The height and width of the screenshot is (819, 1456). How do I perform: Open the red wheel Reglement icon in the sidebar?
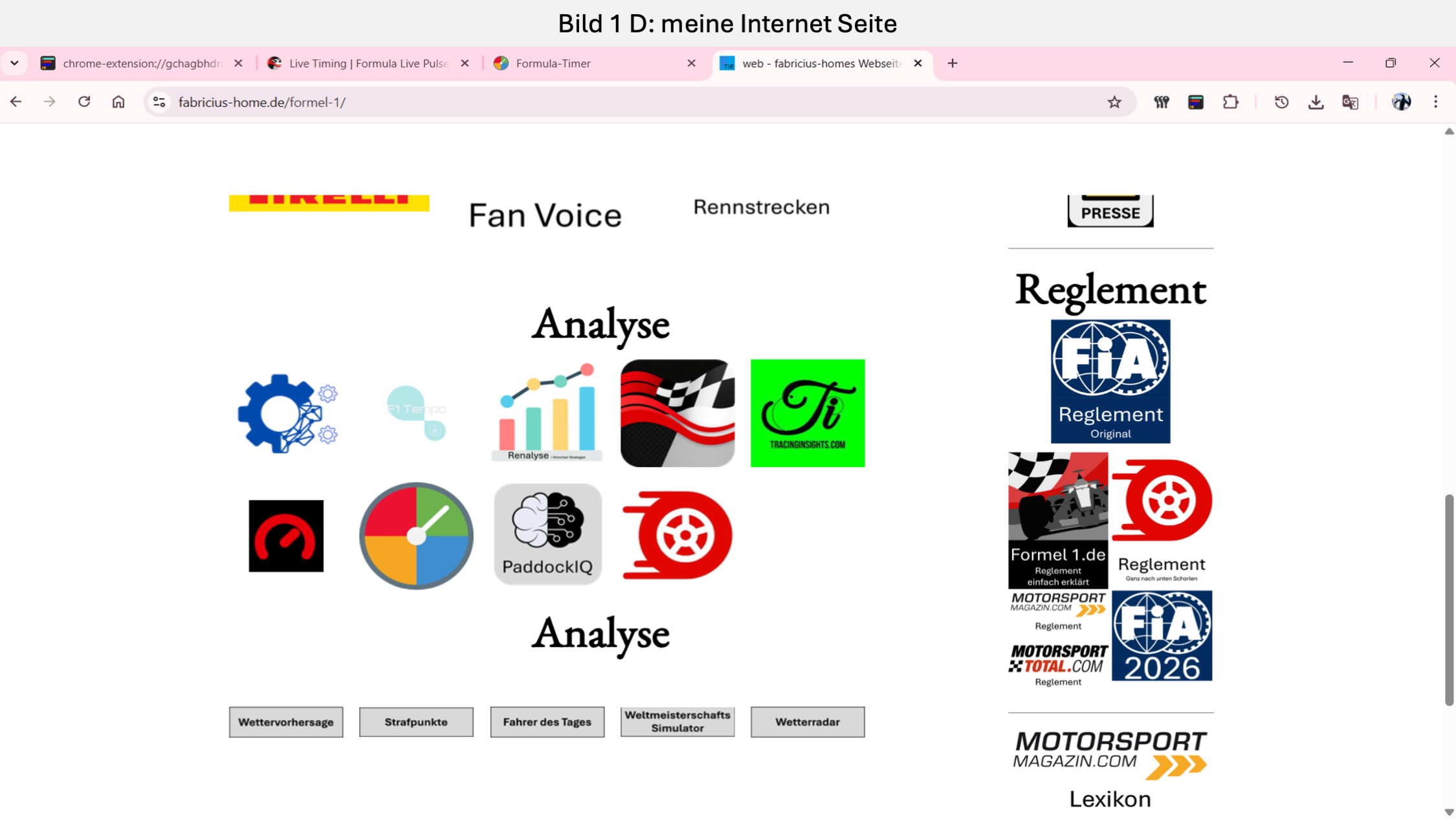click(1162, 520)
